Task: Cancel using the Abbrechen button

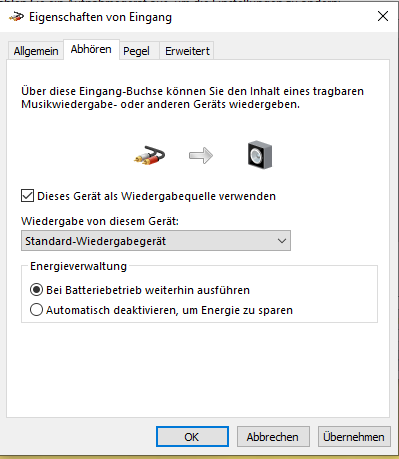Action: [x=273, y=436]
